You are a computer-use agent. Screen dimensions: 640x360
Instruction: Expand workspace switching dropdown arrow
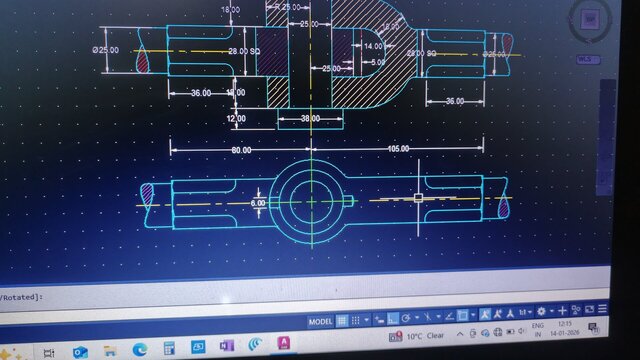(x=551, y=311)
